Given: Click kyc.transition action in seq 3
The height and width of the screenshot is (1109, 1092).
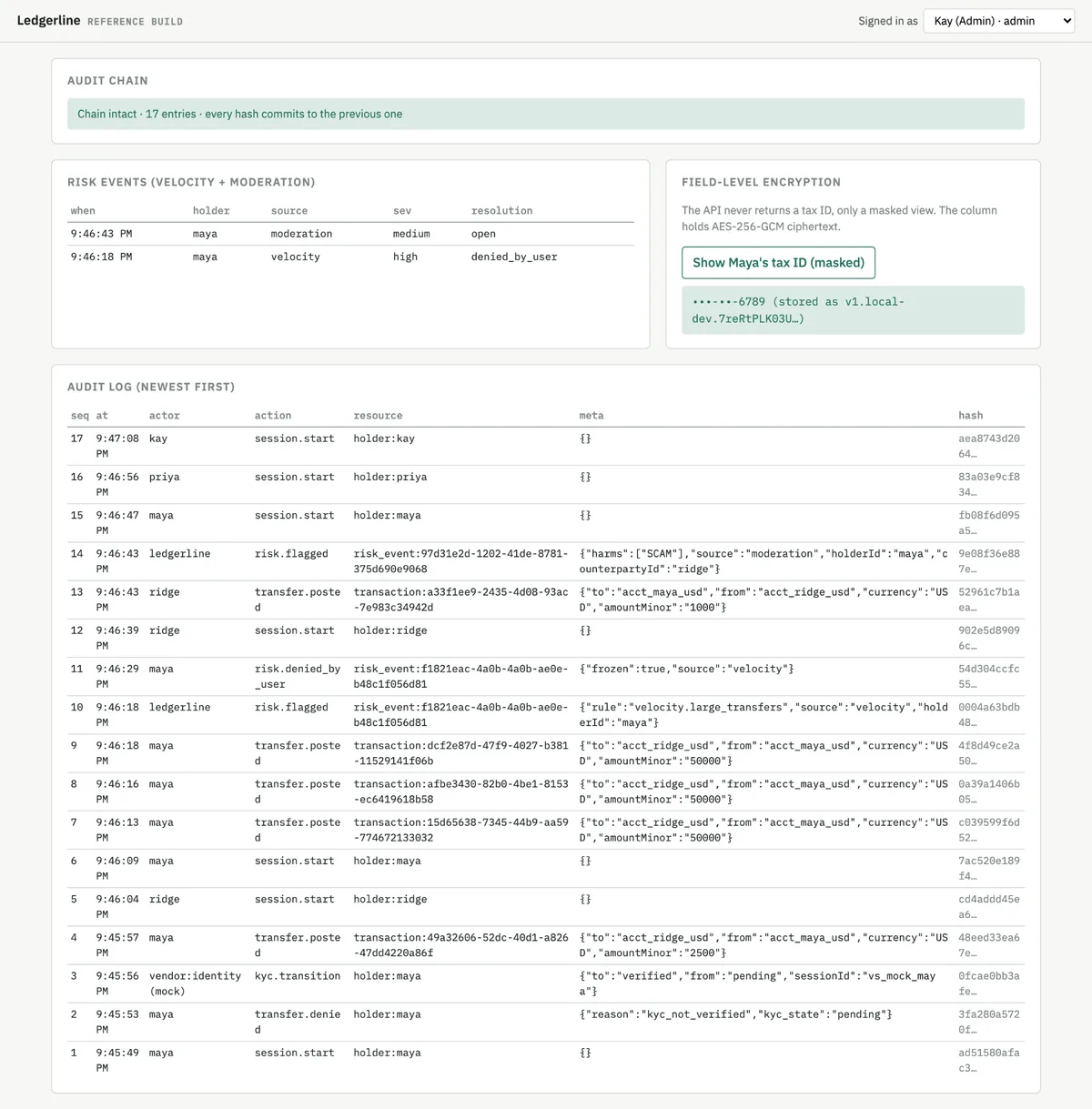Looking at the screenshot, I should tap(298, 976).
